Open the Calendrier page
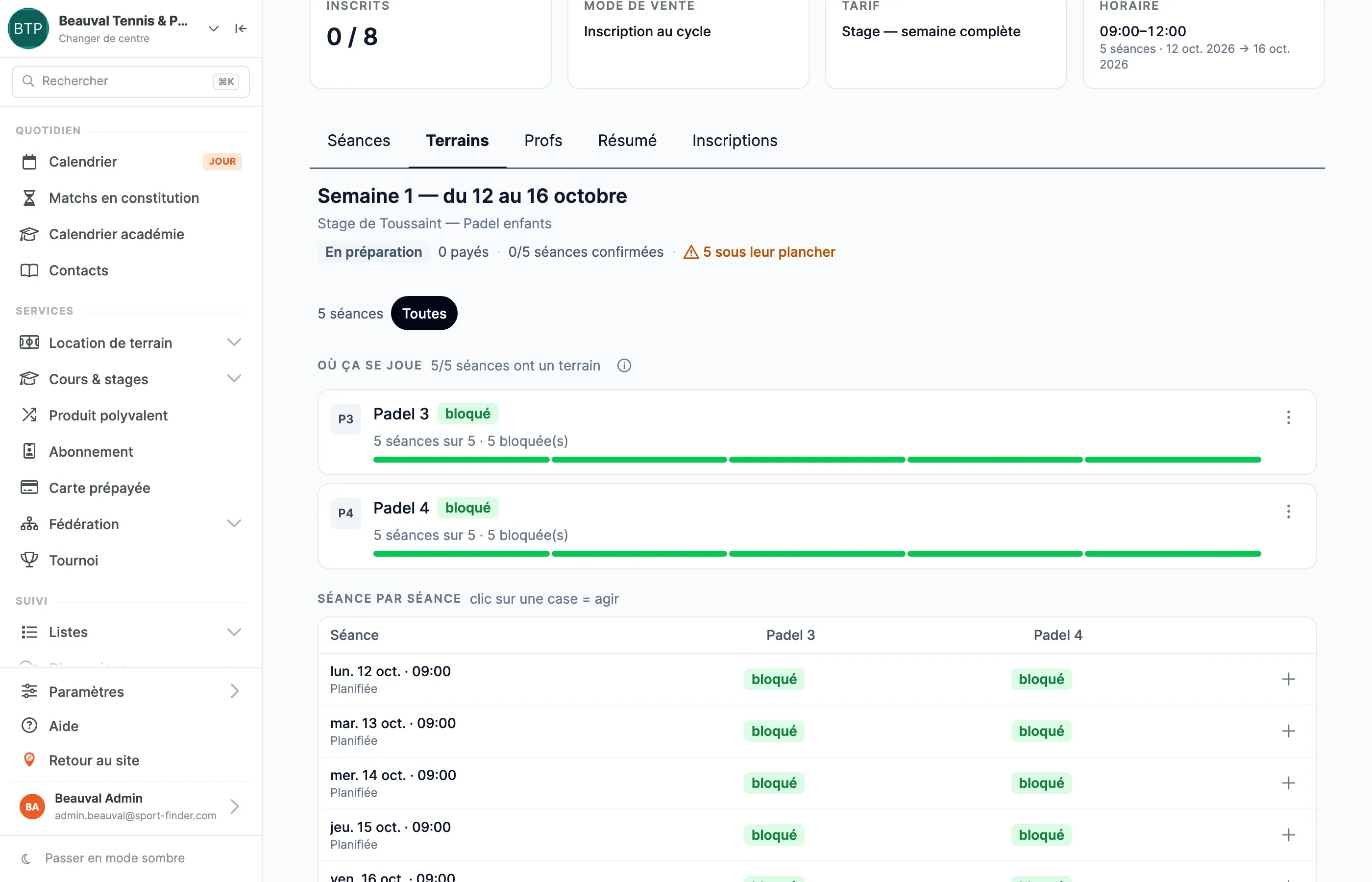 point(130,162)
